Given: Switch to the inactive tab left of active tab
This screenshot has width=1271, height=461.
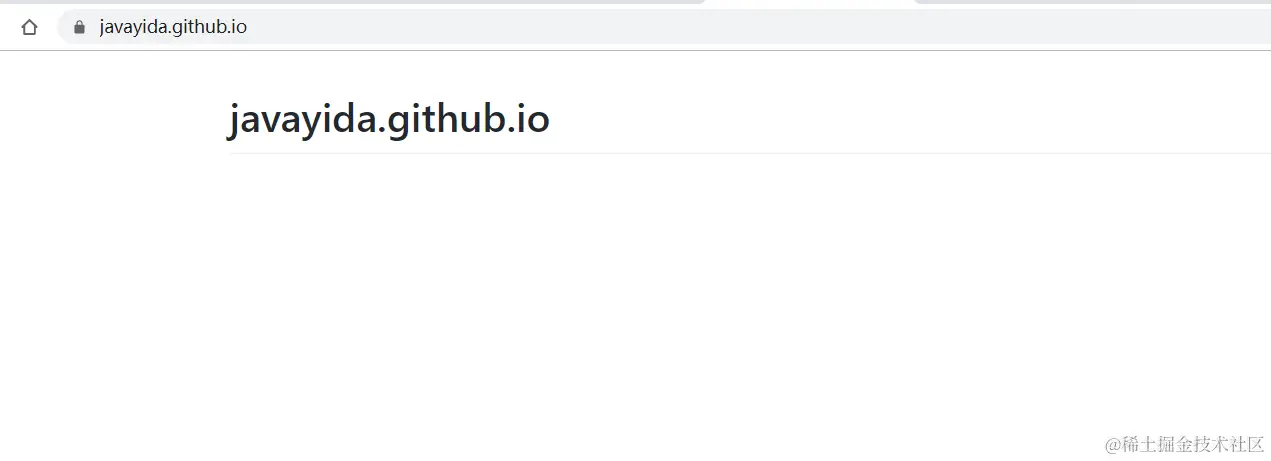Looking at the screenshot, I should point(350,2).
